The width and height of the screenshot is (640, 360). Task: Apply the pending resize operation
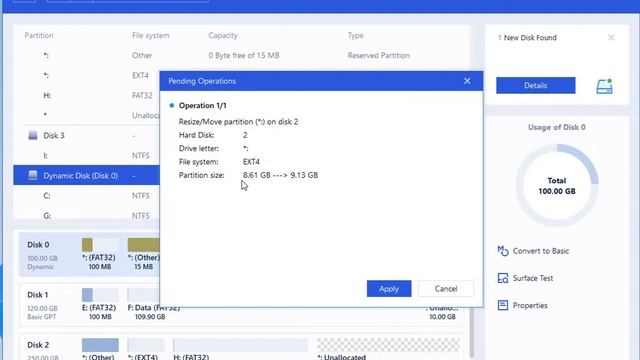389,289
